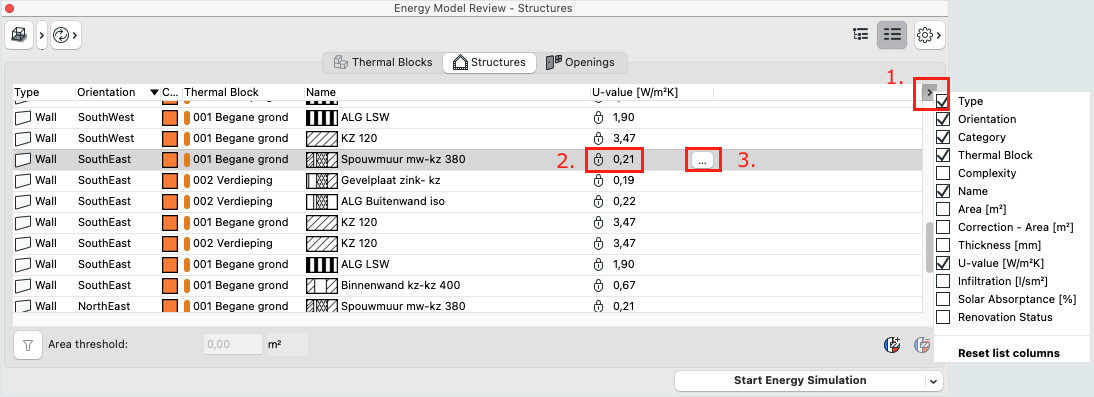Uncheck the U-value [W/m²K] column checkbox
Image resolution: width=1094 pixels, height=397 pixels.
(943, 263)
